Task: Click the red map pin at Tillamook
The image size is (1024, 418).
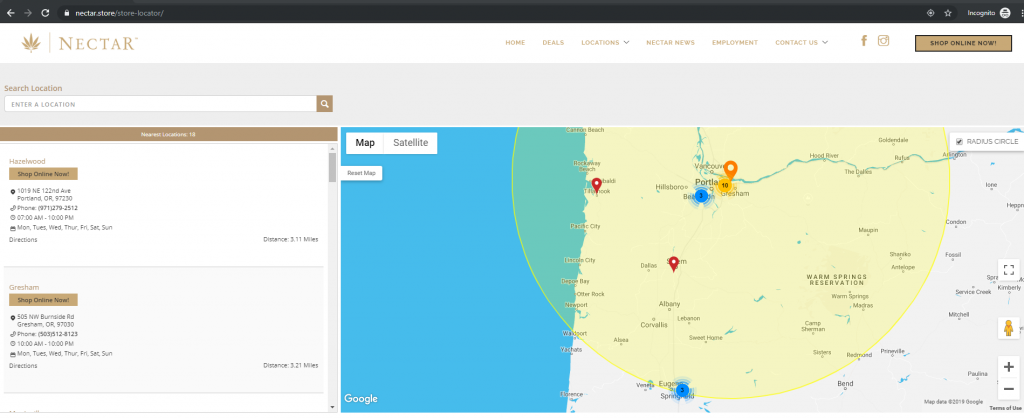Action: point(596,185)
